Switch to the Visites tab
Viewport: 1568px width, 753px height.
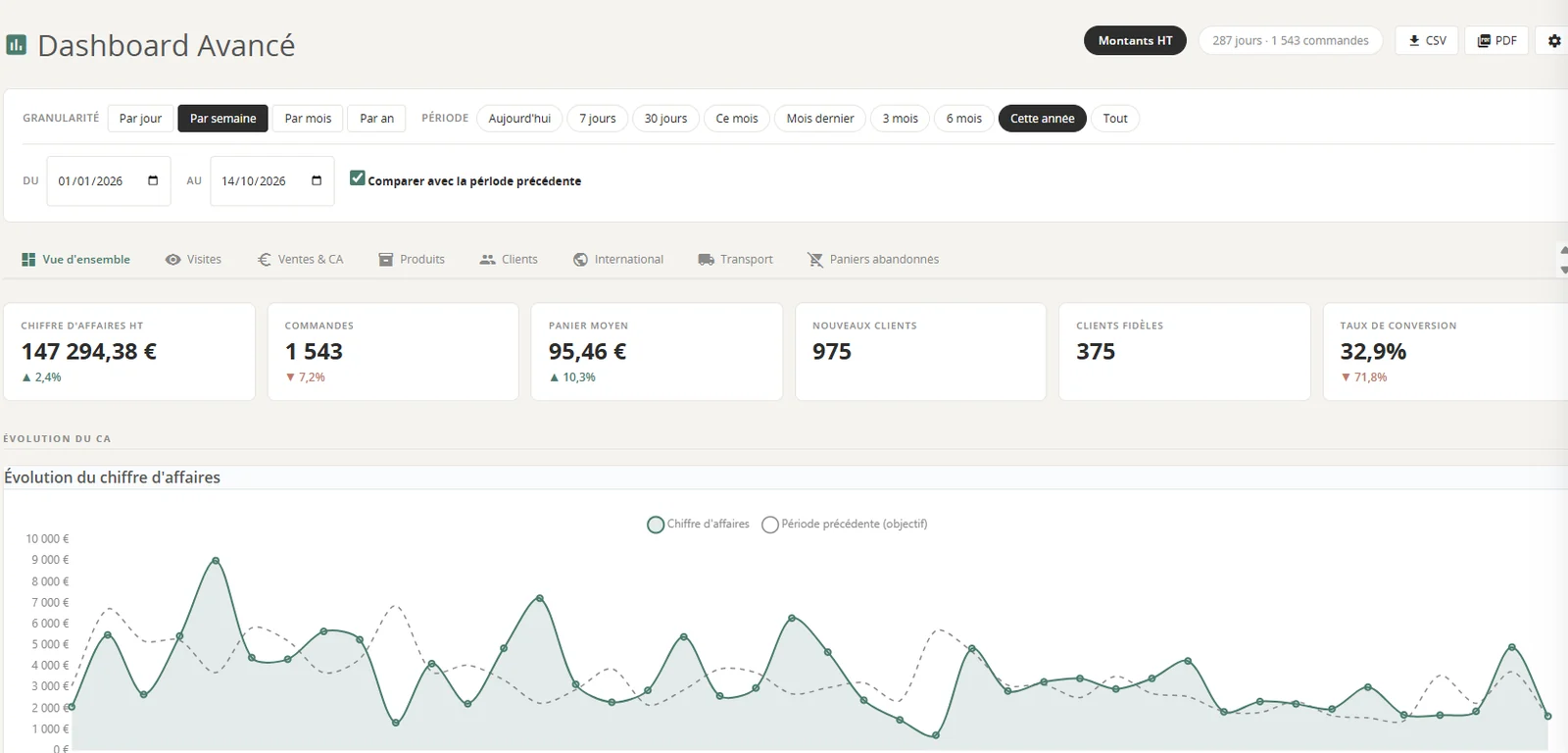tap(193, 260)
